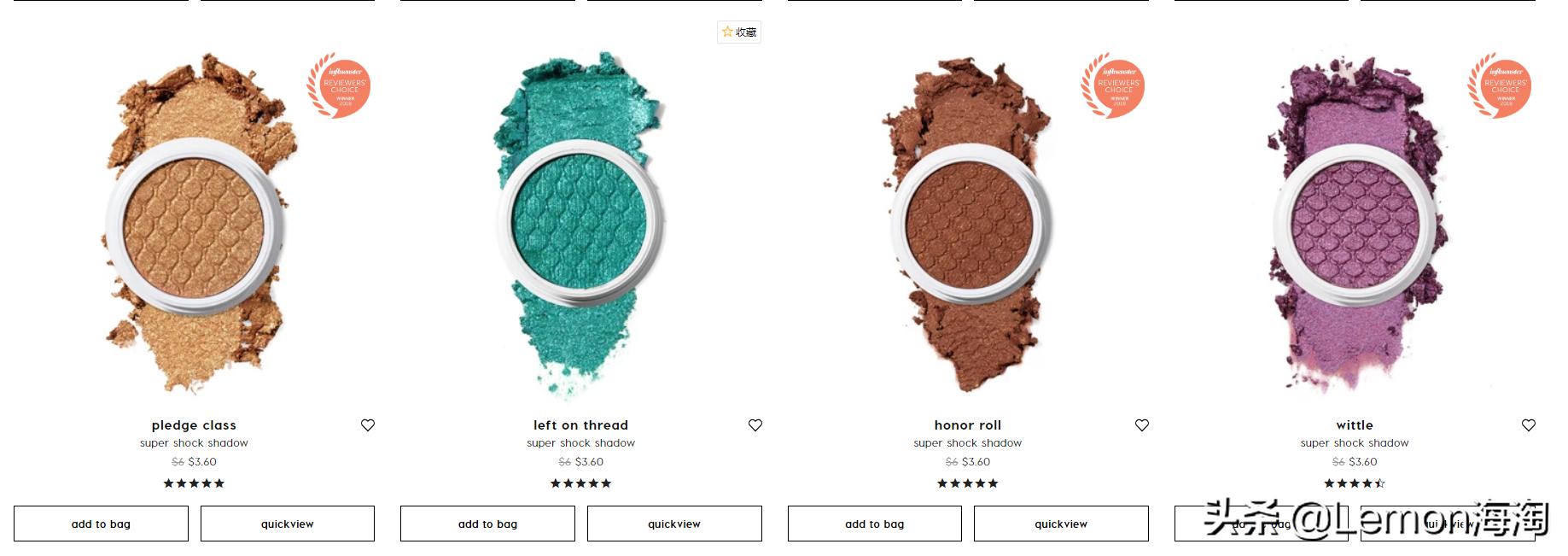
Task: Open the pledge class product title
Action: (x=194, y=425)
